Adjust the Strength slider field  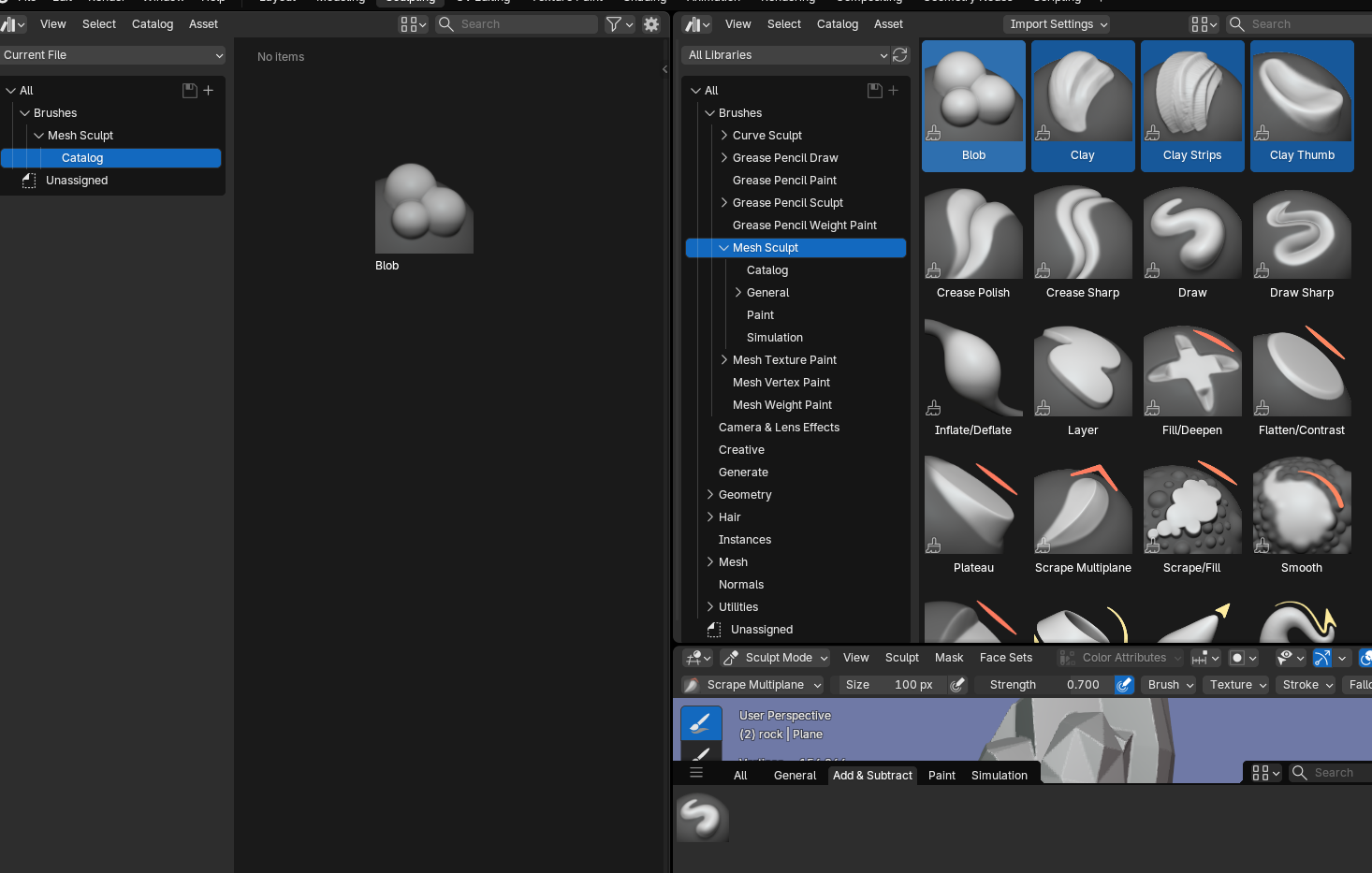[x=1044, y=685]
